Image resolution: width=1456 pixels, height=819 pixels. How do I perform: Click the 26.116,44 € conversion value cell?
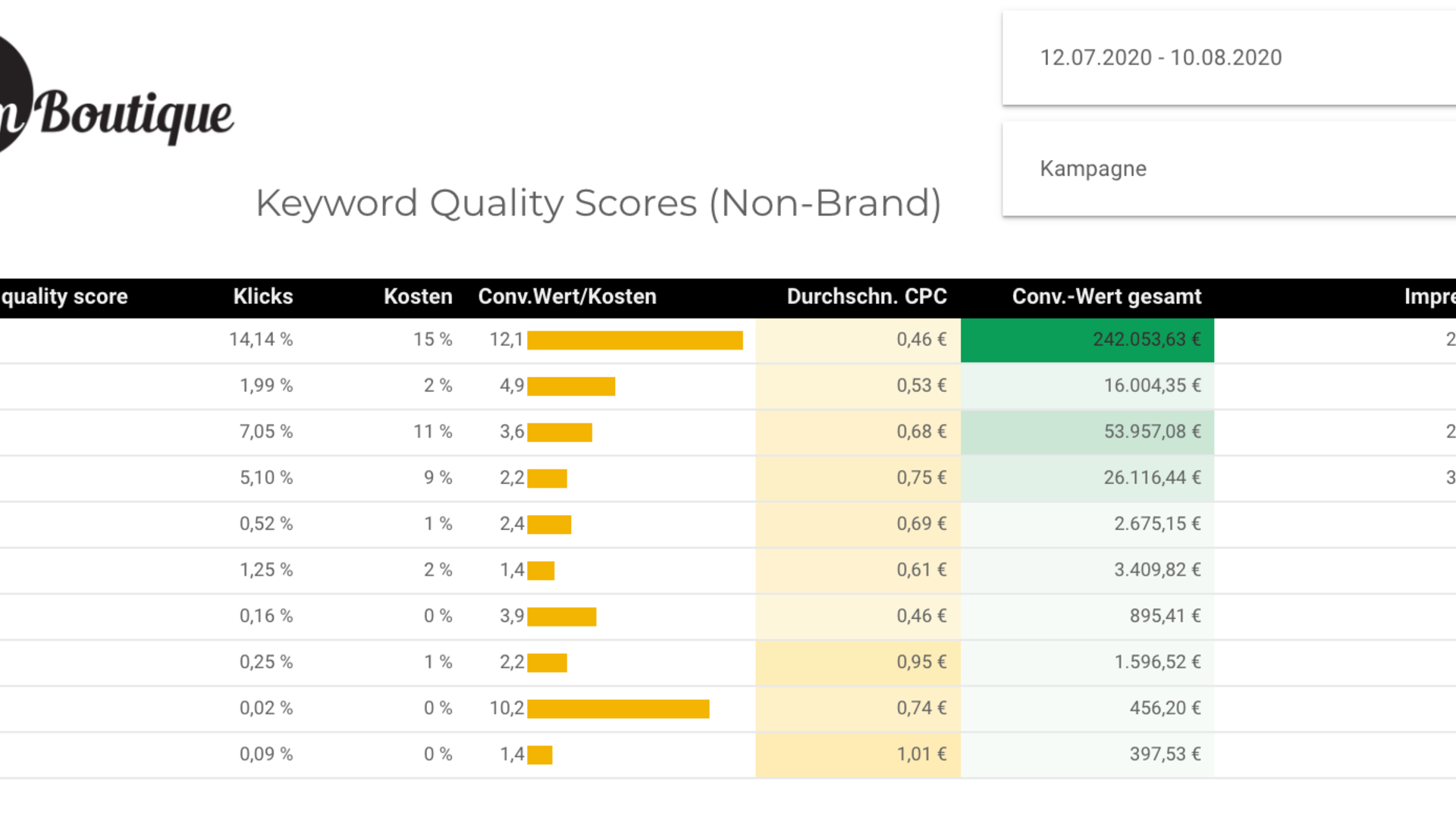click(x=1087, y=478)
